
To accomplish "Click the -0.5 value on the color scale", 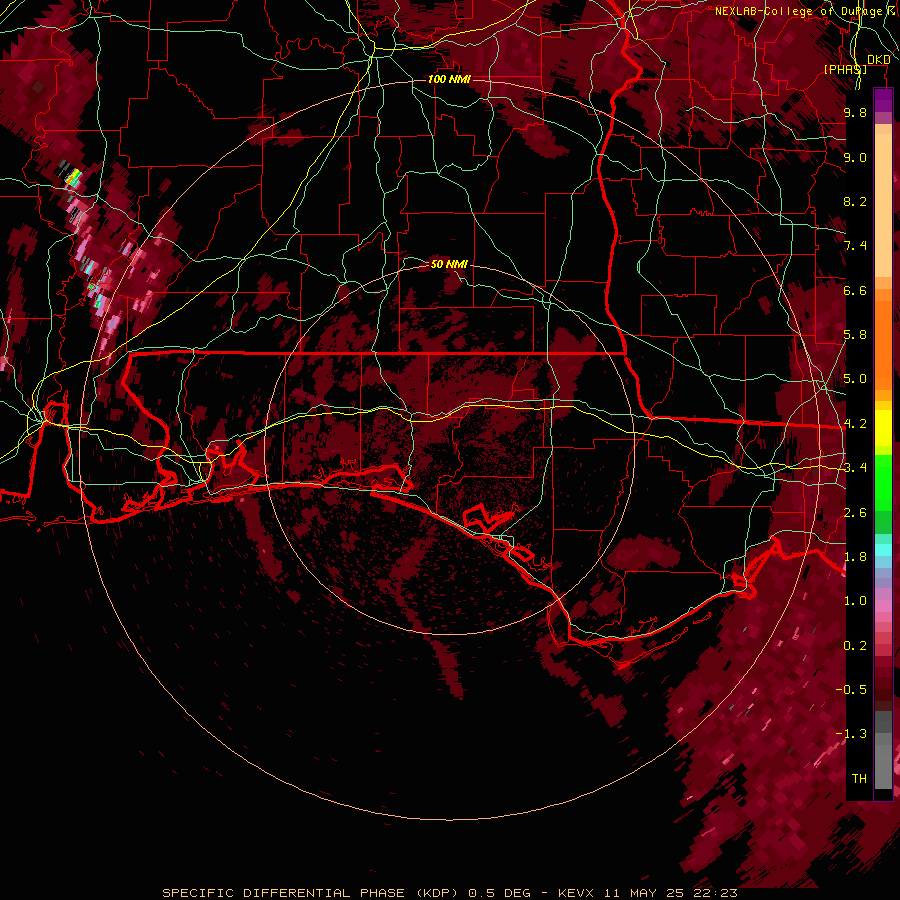I will point(851,690).
